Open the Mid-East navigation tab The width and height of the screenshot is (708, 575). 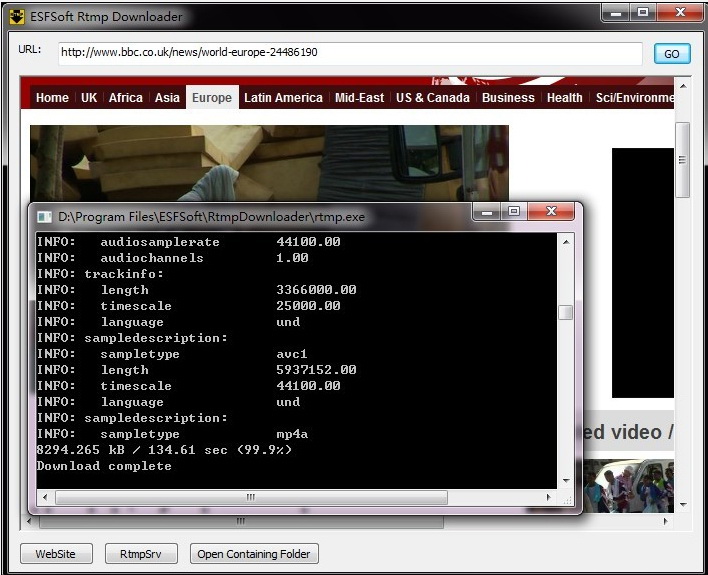point(359,98)
